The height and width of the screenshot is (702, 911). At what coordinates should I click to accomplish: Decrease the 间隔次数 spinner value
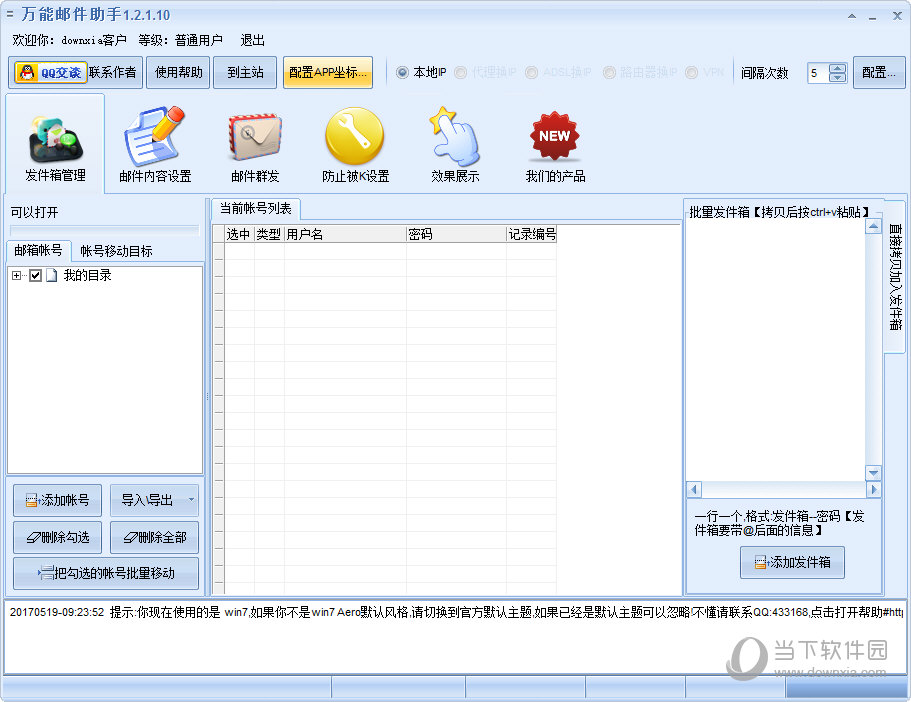click(837, 77)
